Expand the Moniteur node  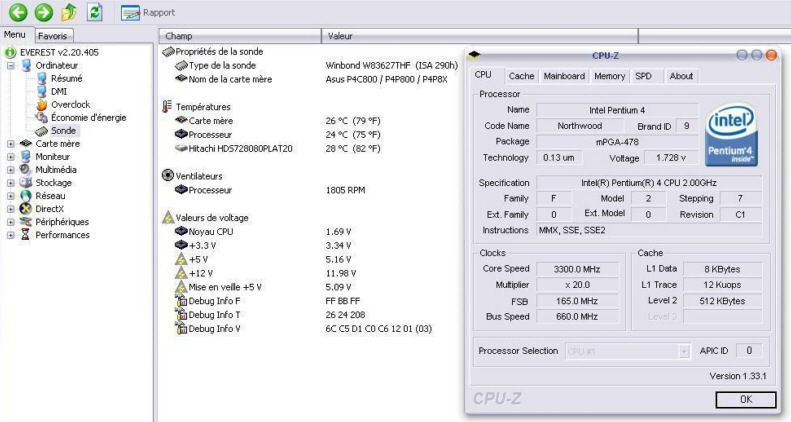coord(11,157)
